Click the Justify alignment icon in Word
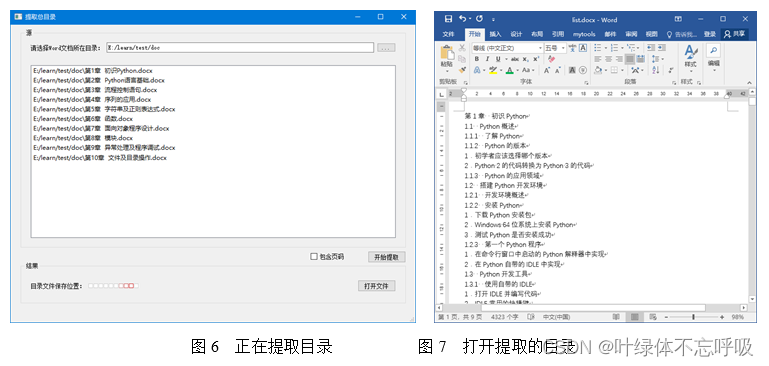Image resolution: width=769 pixels, height=366 pixels. click(629, 59)
